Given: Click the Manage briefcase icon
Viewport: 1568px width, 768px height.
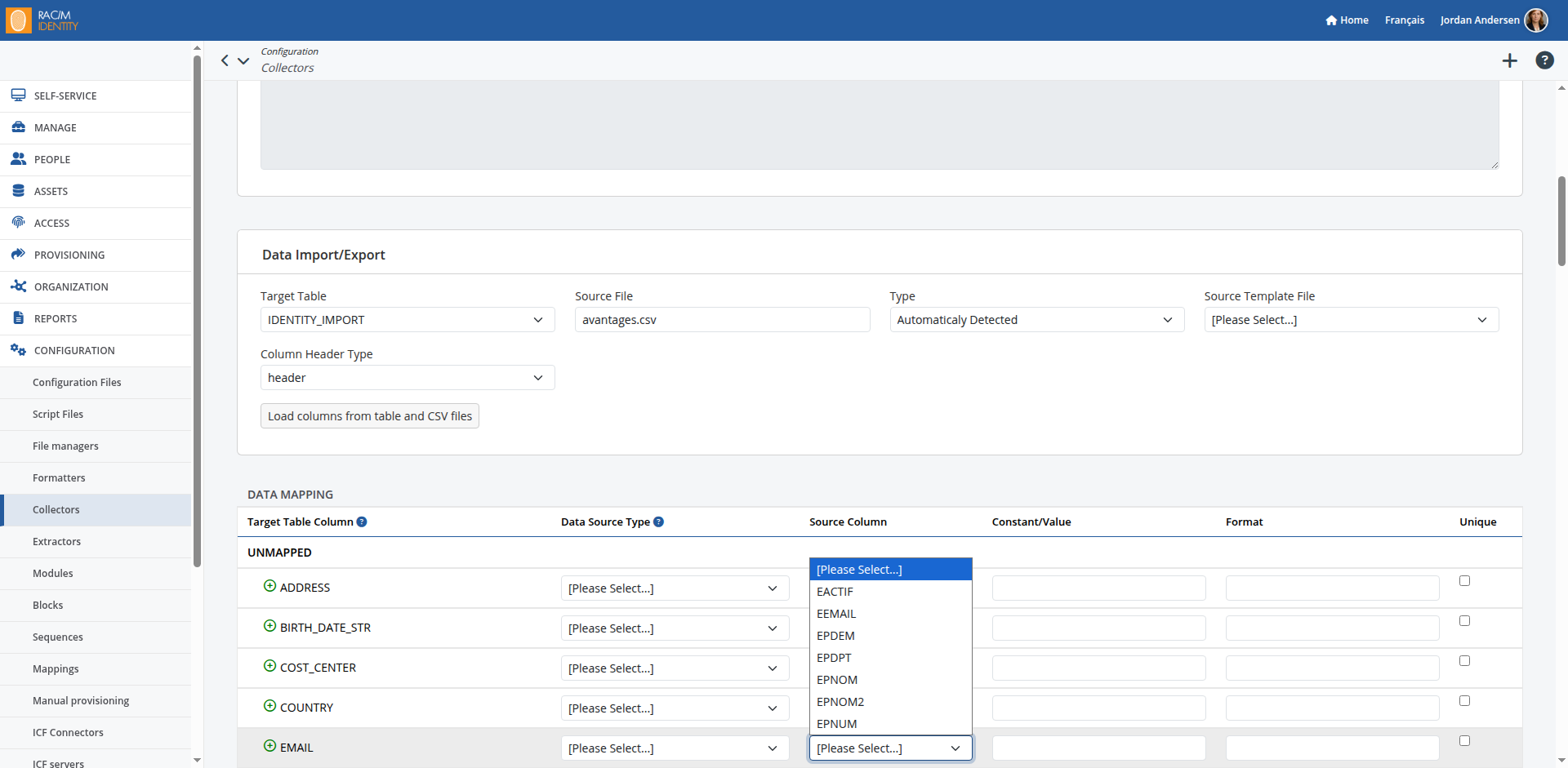Looking at the screenshot, I should 18,127.
